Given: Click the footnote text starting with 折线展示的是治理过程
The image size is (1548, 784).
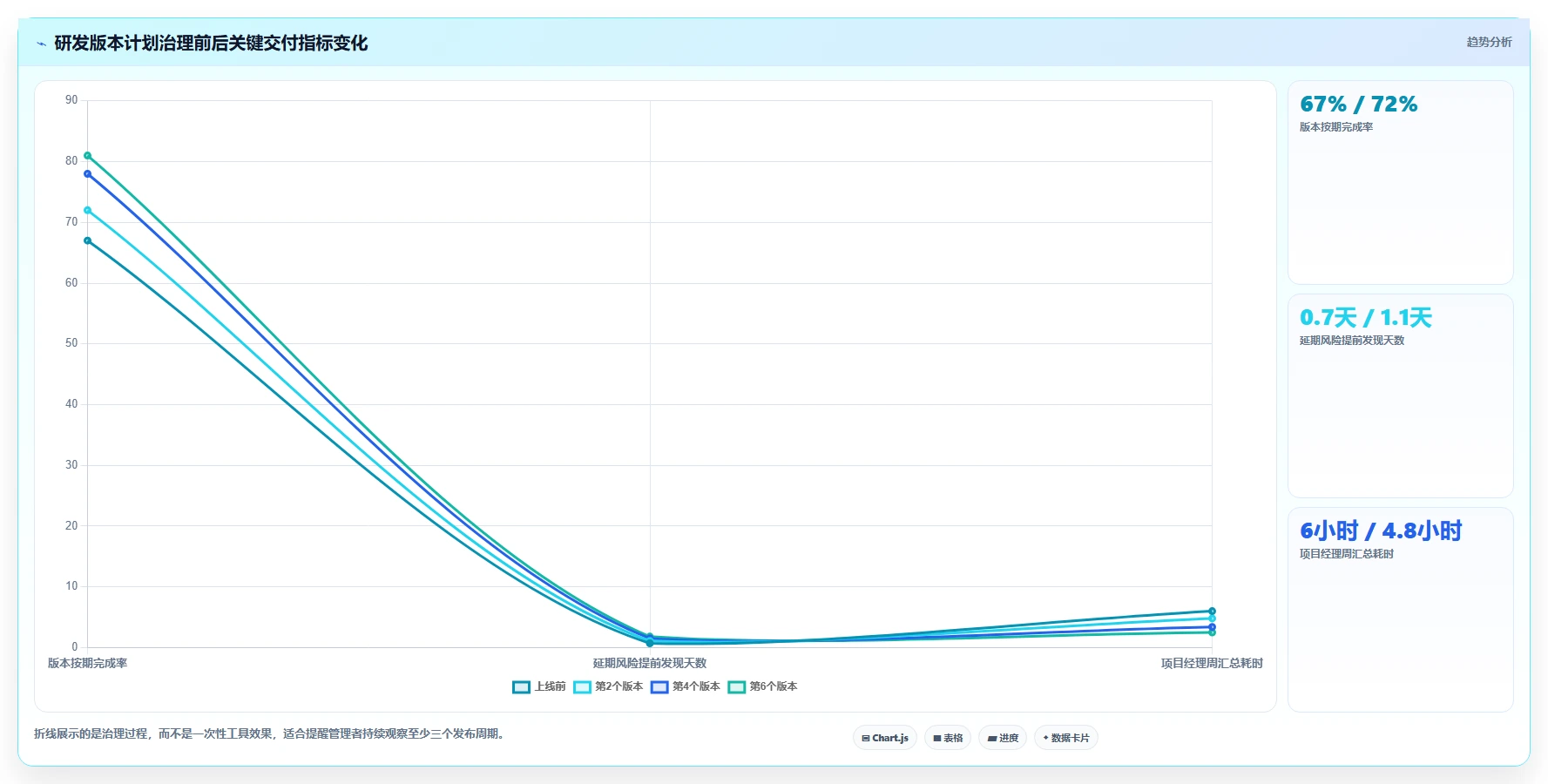Looking at the screenshot, I should (x=271, y=733).
